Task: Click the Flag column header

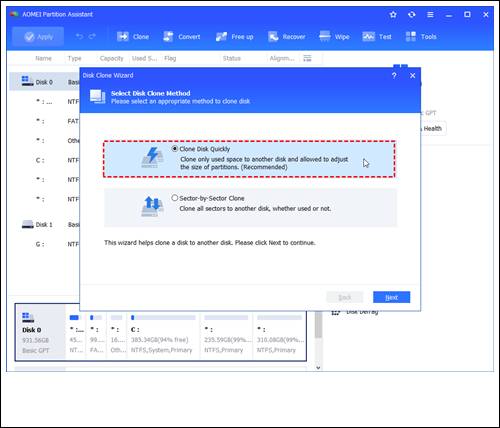Action: coord(170,58)
